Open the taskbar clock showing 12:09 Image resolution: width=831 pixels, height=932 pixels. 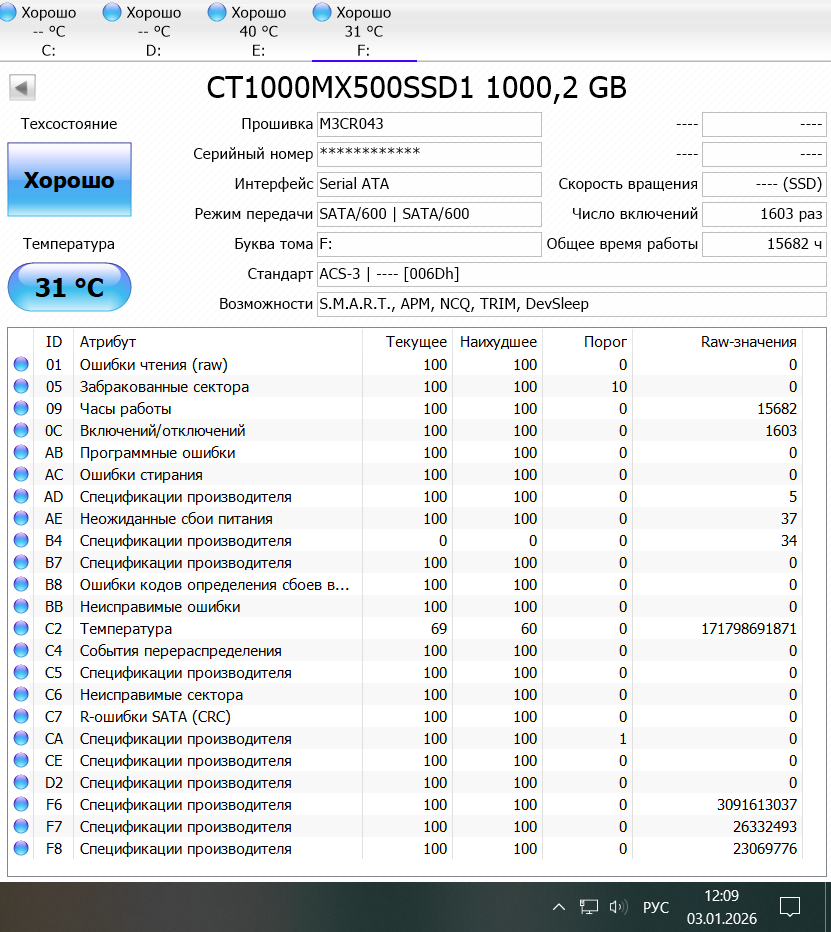coord(722,907)
